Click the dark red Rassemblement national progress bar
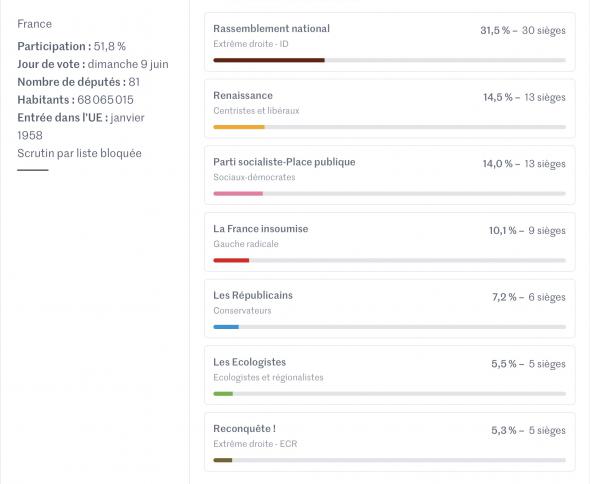 pos(269,60)
